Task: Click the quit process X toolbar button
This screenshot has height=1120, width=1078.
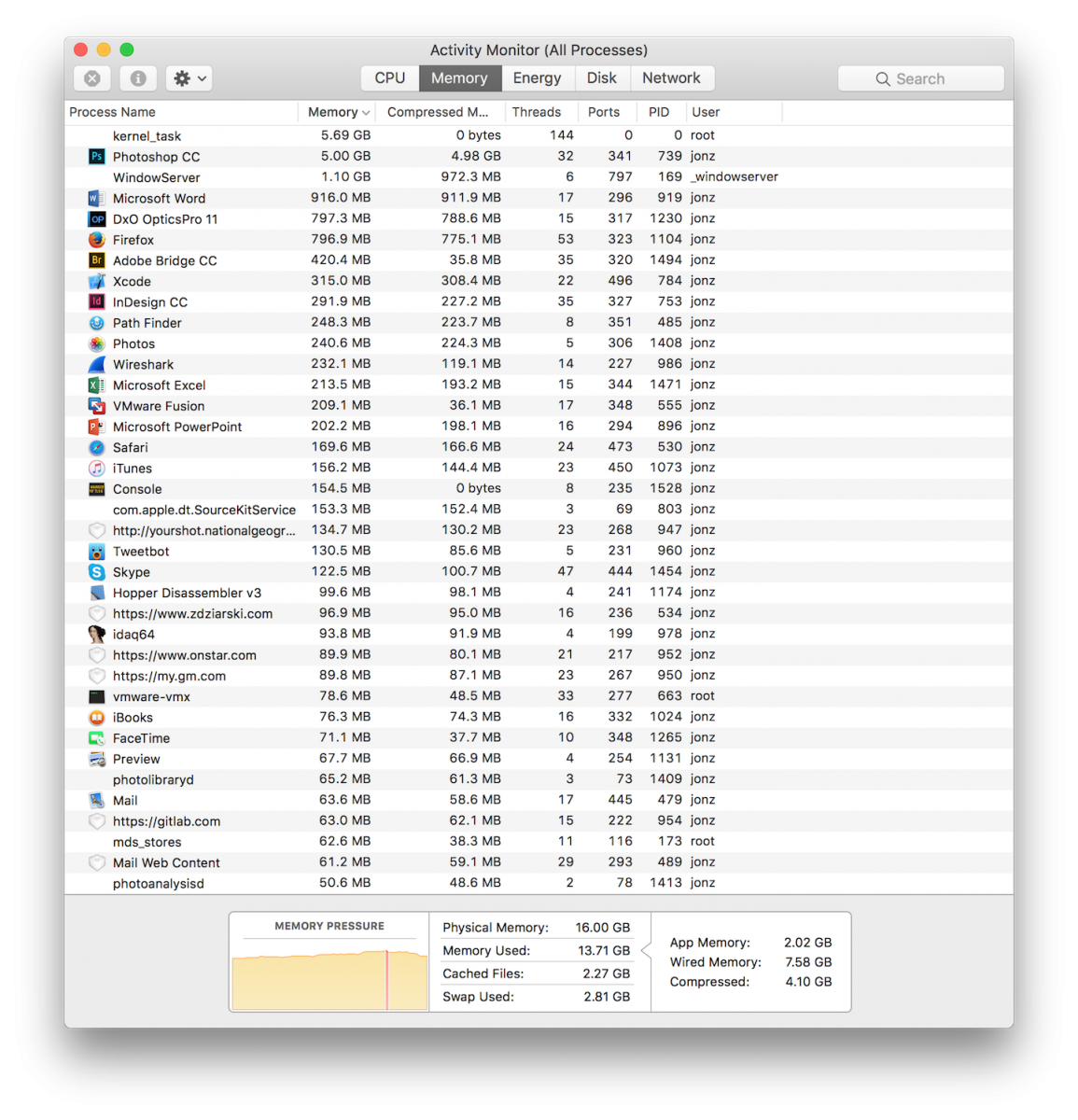Action: (x=91, y=78)
